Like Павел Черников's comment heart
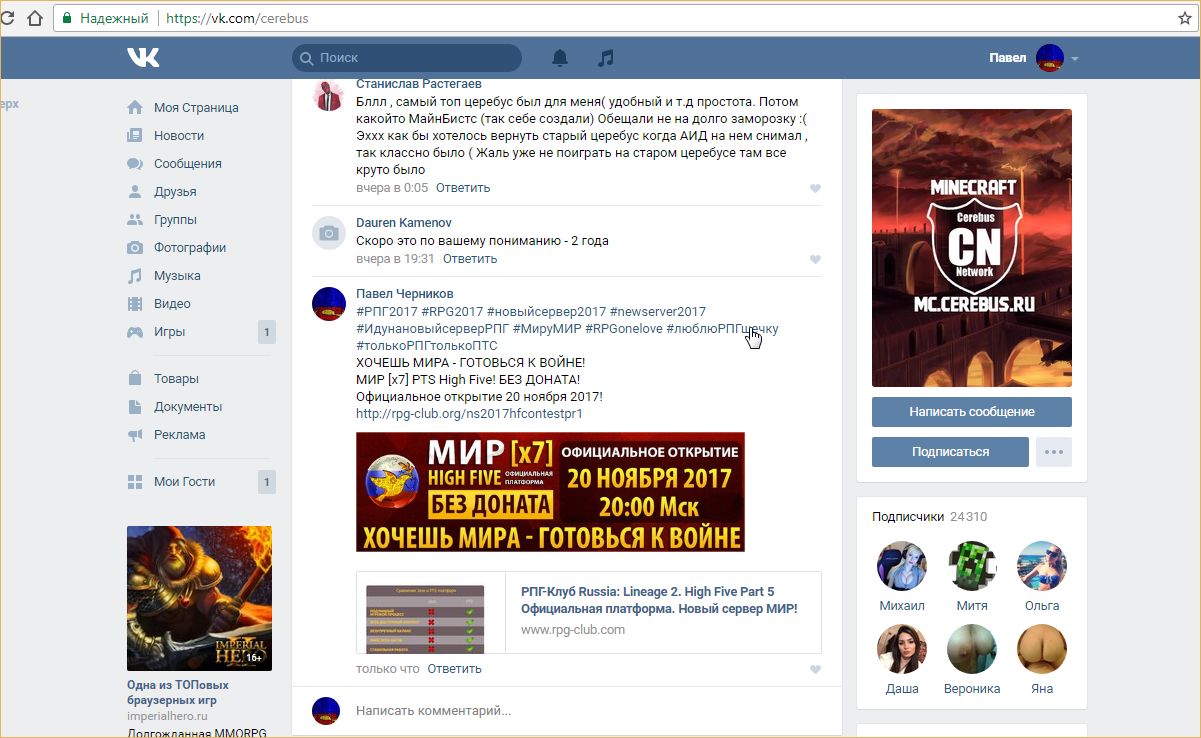Viewport: 1201px width, 738px height. pyautogui.click(x=815, y=670)
